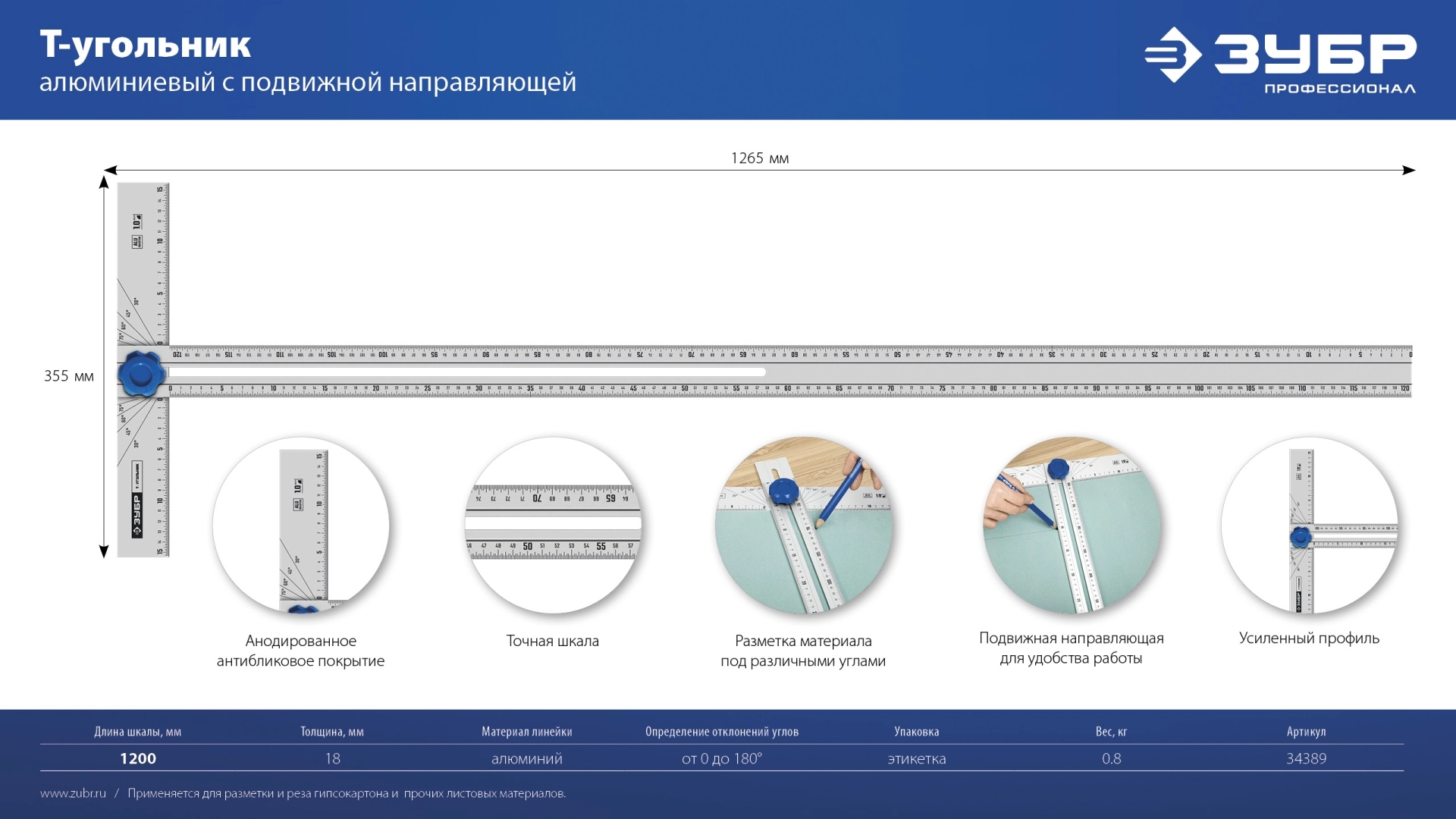This screenshot has width=1456, height=819.
Task: Click the movable guide photo thumbnail
Action: (1071, 525)
